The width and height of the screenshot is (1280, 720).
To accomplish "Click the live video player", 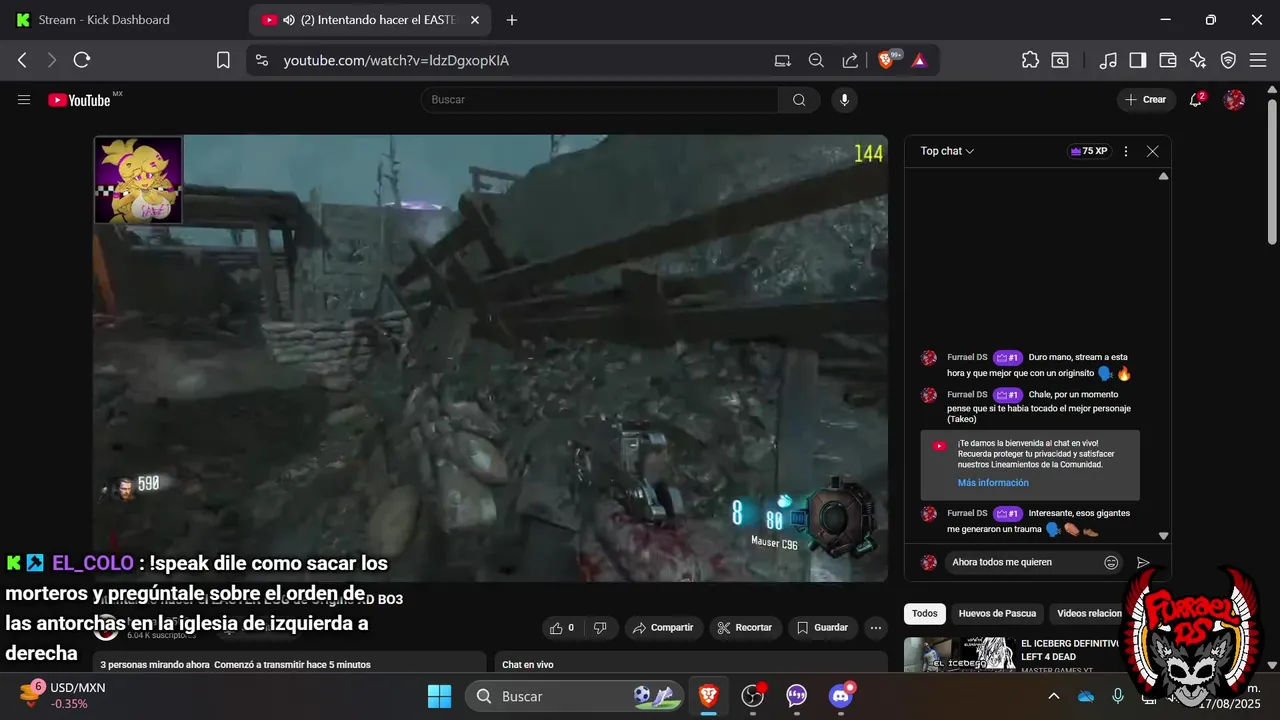I will click(x=491, y=358).
